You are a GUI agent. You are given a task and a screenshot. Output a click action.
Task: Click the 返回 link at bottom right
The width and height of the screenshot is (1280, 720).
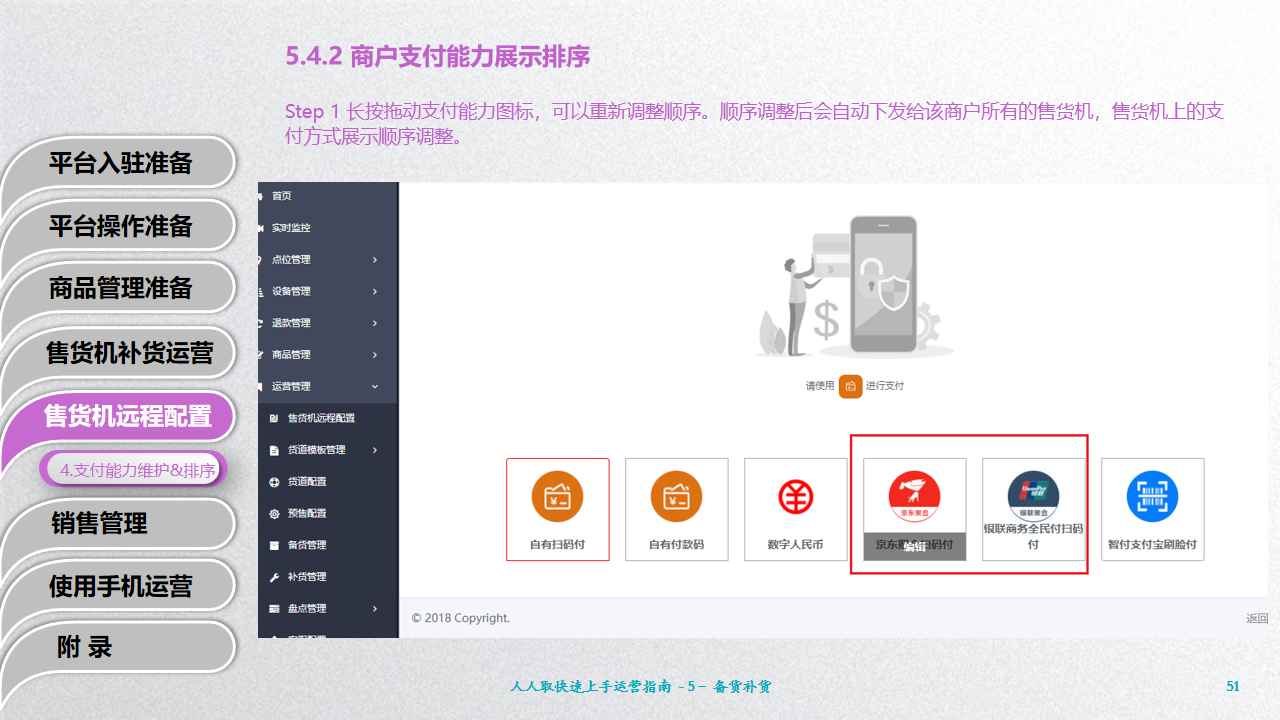click(x=1257, y=618)
